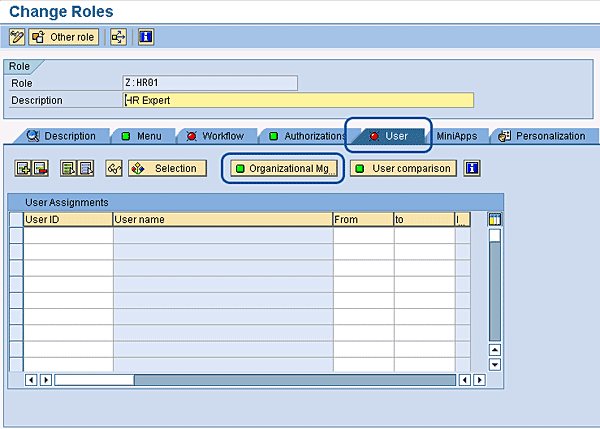Screen dimensions: 600x429
Task: Click the display/change toggle pencil icon
Action: pyautogui.click(x=17, y=37)
